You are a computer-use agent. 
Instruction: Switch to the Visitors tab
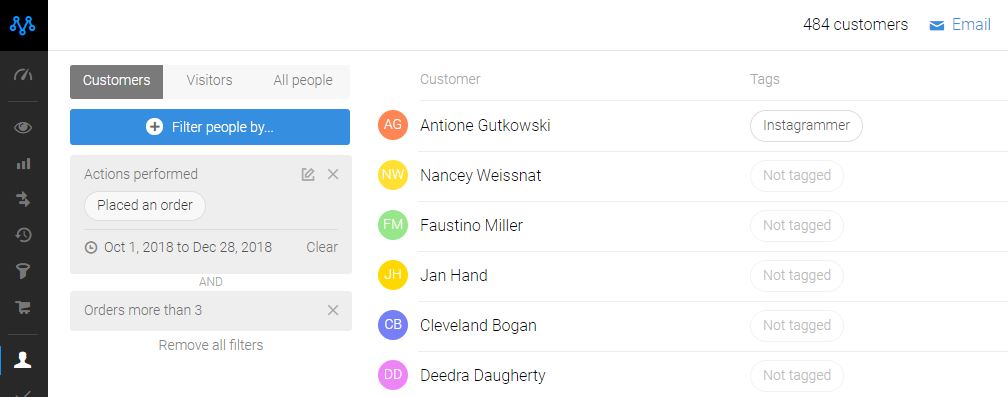tap(210, 81)
